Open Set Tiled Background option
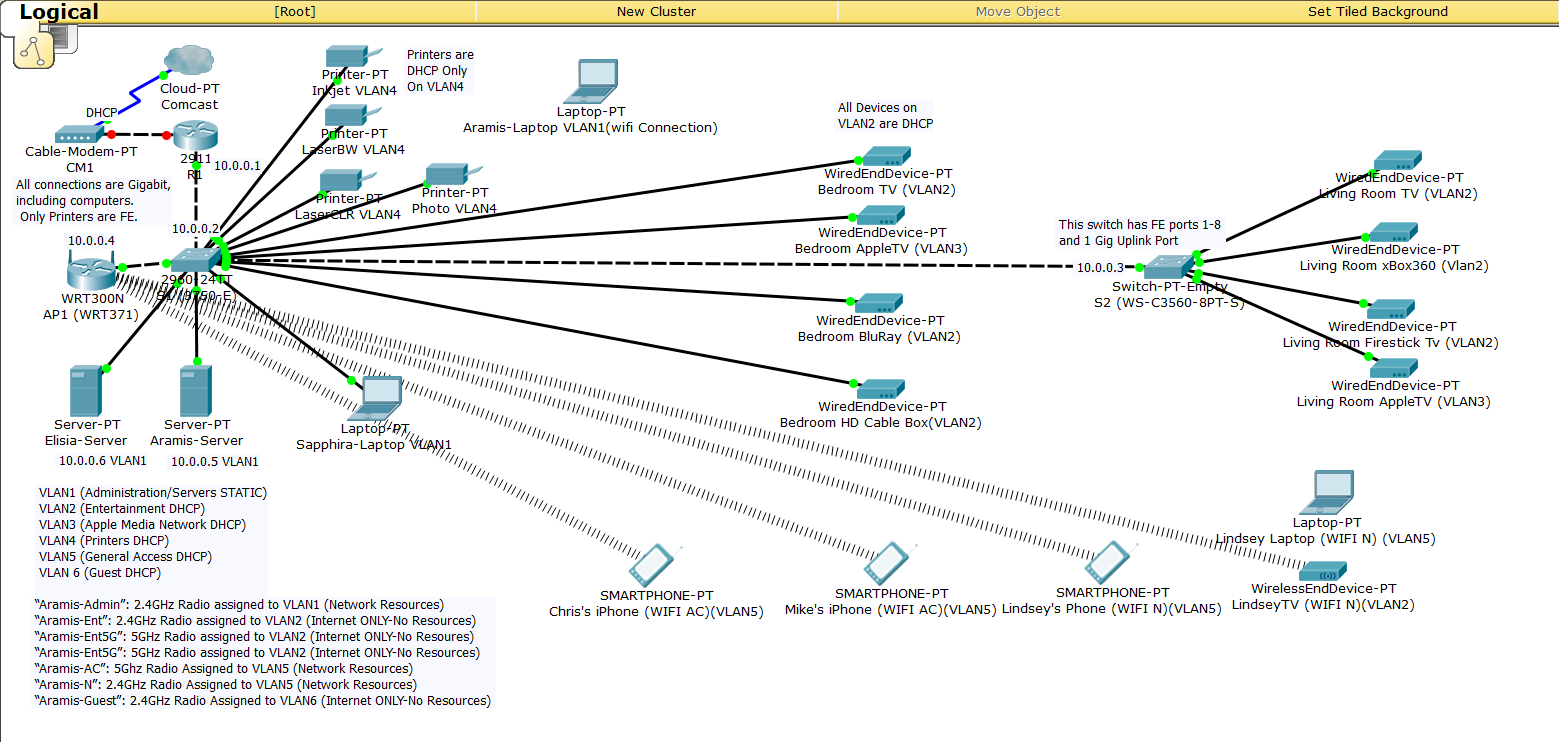This screenshot has height=742, width=1559. (1377, 12)
